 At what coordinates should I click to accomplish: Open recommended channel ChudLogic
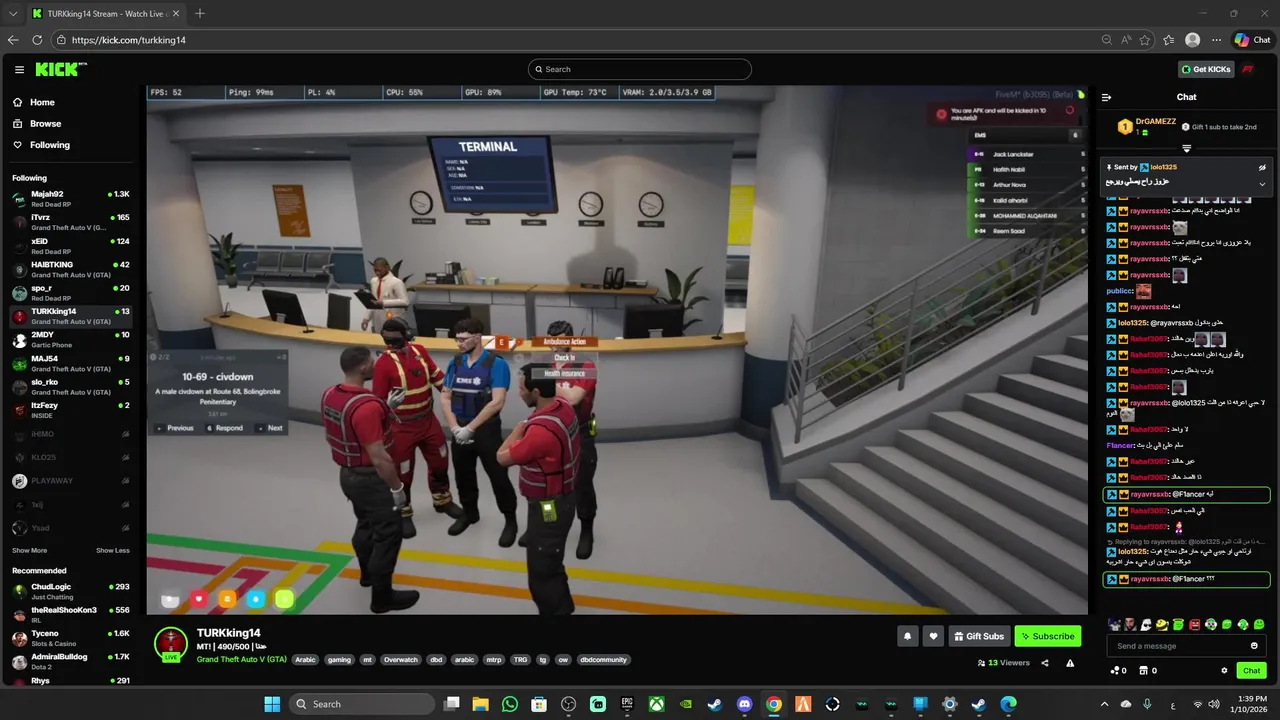70,591
